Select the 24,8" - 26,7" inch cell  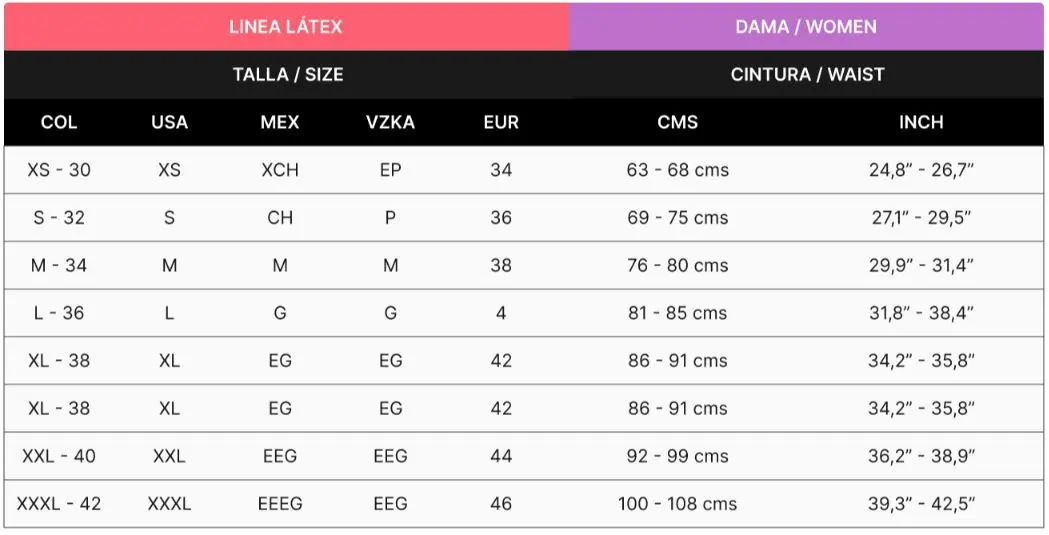(921, 170)
